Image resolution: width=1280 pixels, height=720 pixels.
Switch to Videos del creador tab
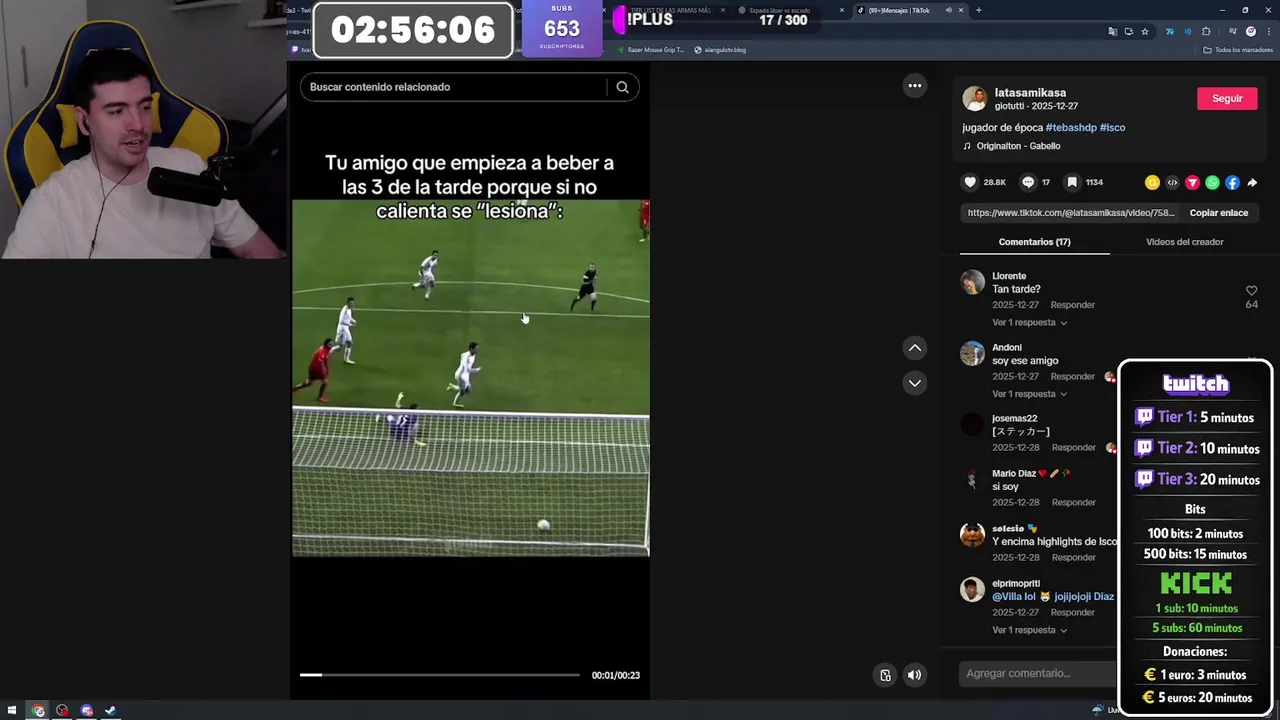click(1184, 242)
